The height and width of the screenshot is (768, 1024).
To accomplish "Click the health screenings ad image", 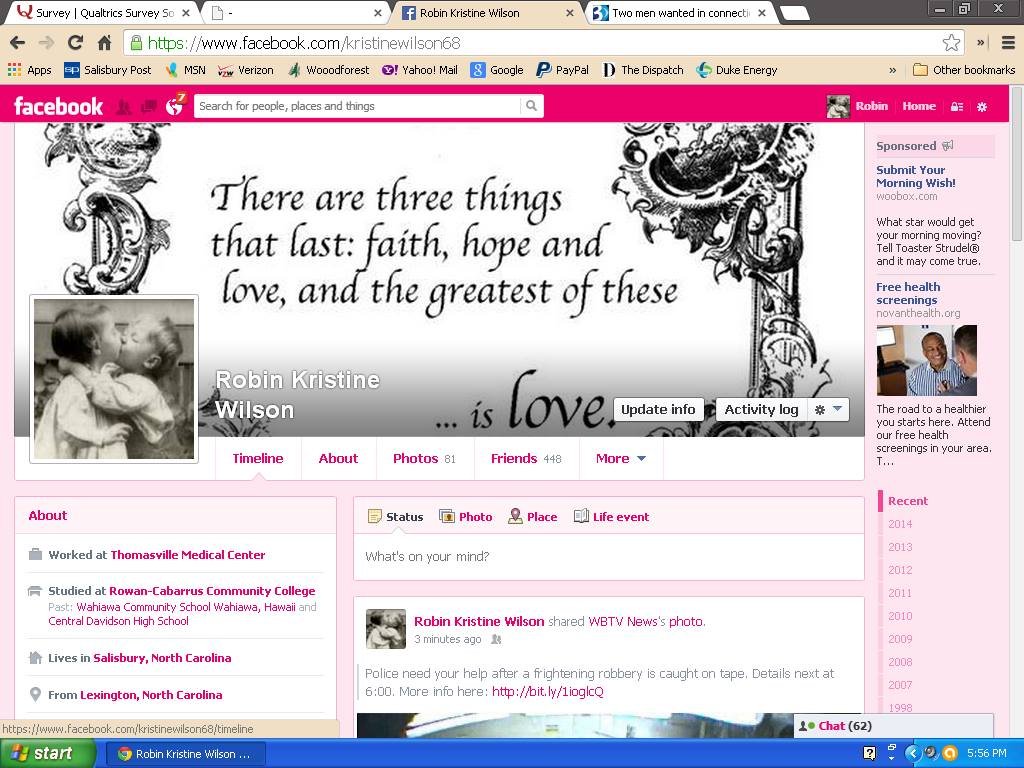I will (x=927, y=360).
